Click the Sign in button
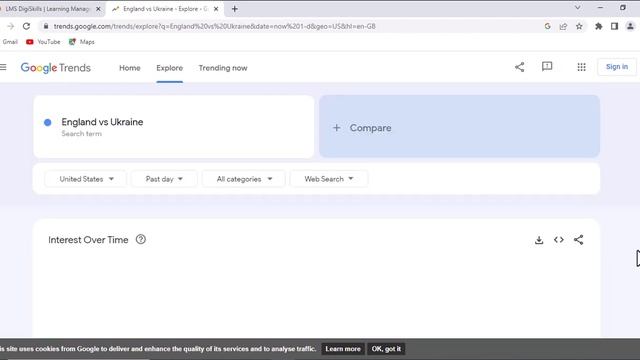 (x=617, y=67)
